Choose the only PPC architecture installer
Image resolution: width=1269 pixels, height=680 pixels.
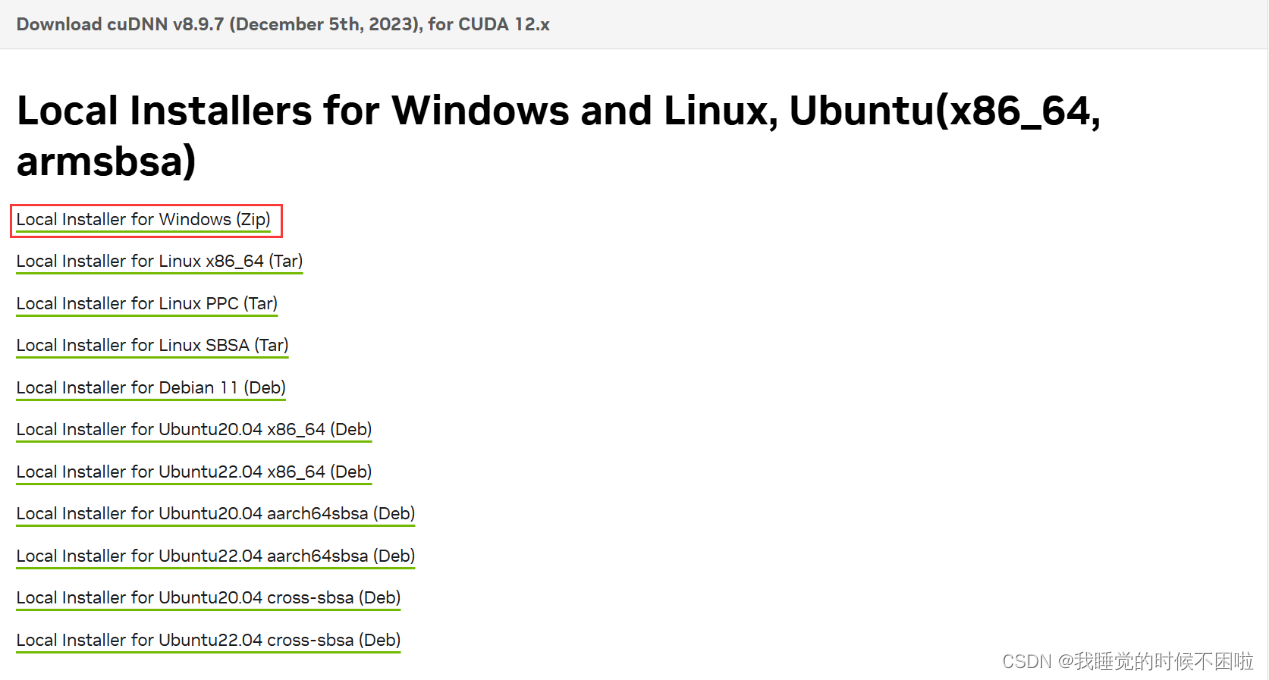click(x=147, y=303)
